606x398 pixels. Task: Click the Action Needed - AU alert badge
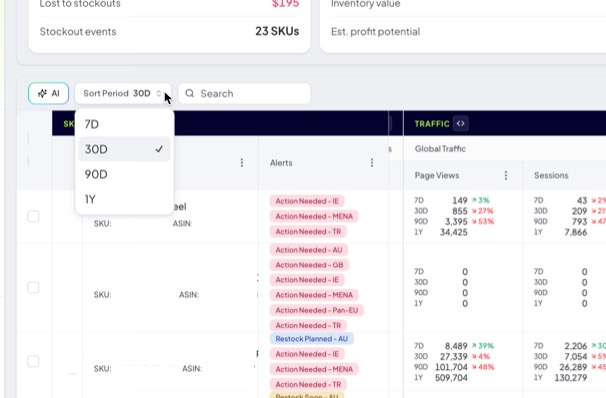pyautogui.click(x=308, y=250)
